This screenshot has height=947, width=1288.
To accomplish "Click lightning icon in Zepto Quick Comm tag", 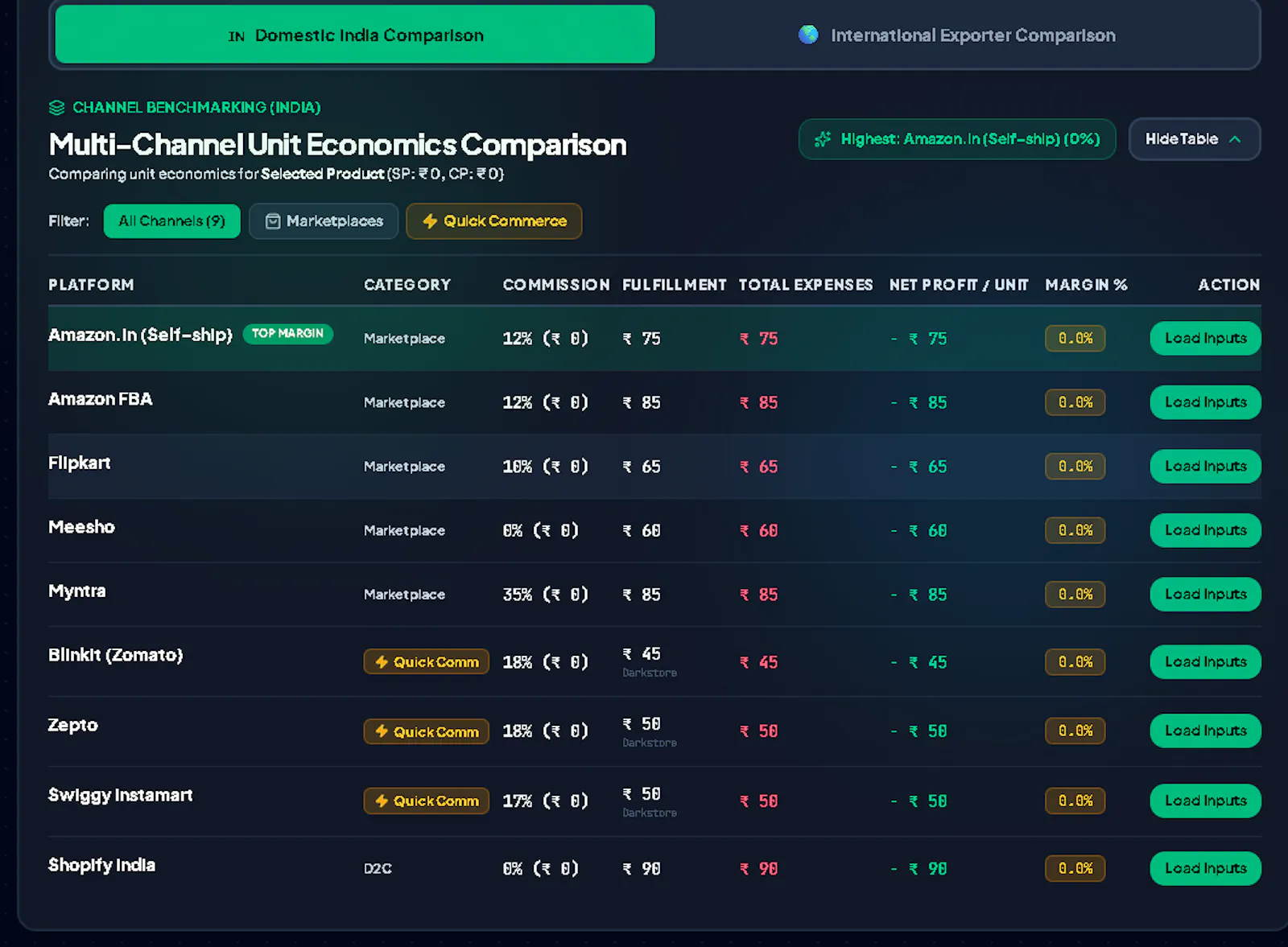I will [x=382, y=731].
